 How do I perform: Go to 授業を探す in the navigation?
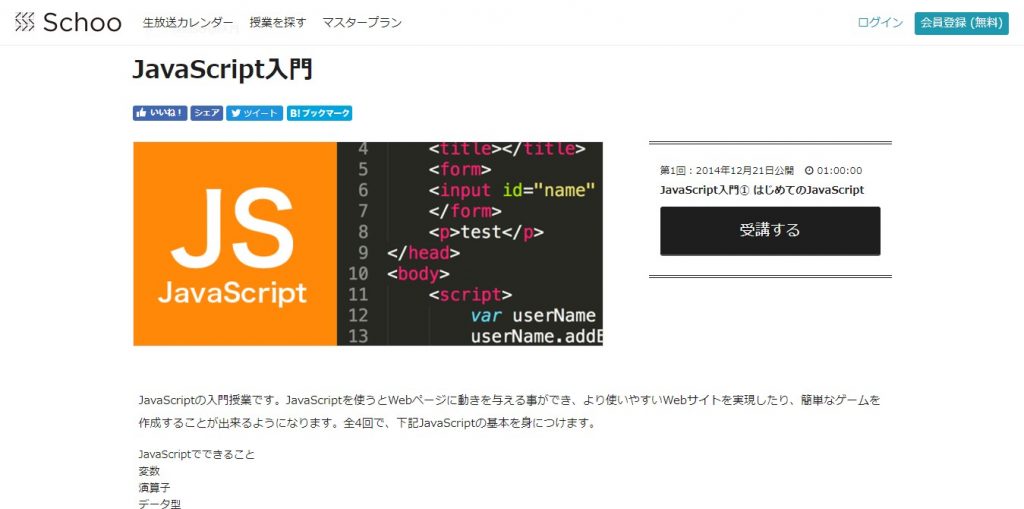click(278, 22)
